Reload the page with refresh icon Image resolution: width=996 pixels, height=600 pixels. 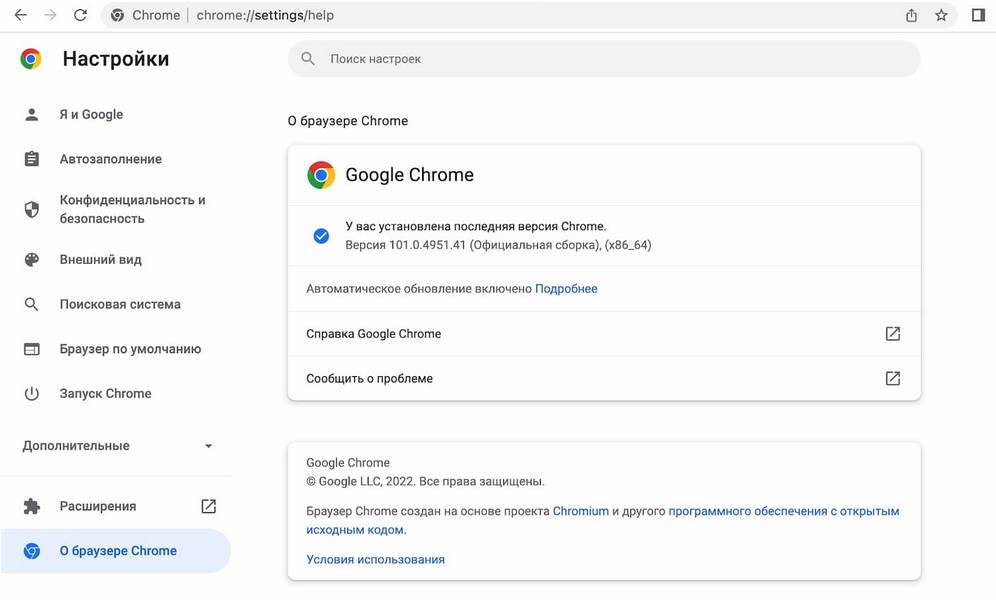pos(80,15)
